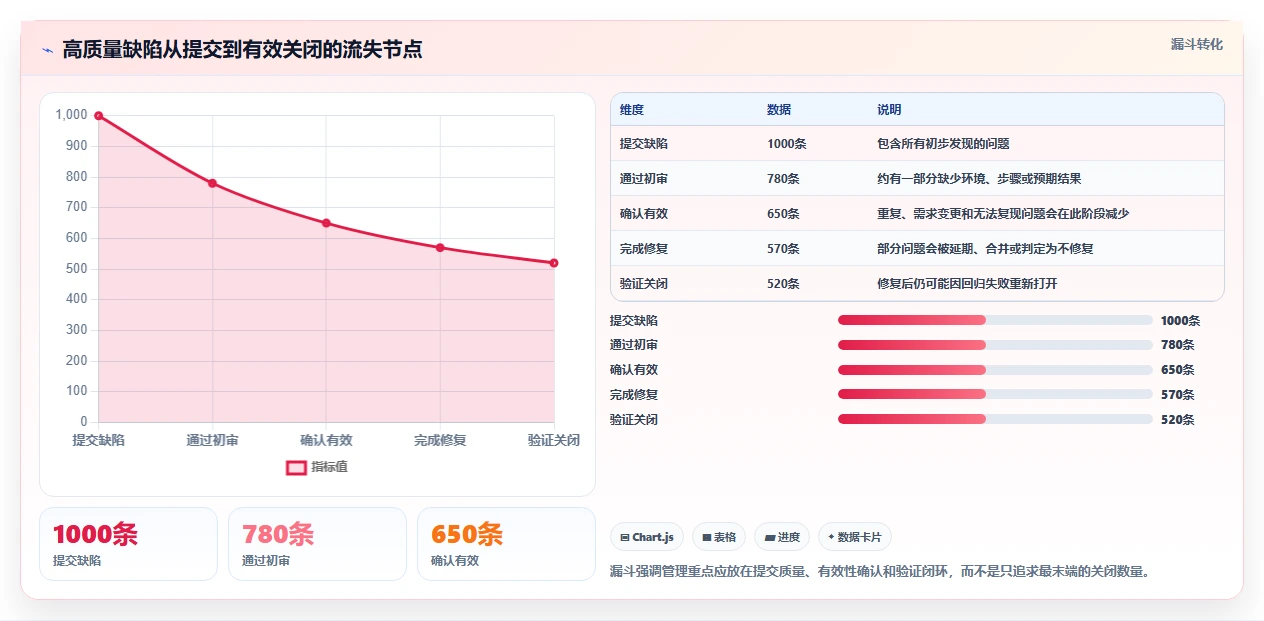Click the 完成修复 label on the chart x-axis
Viewport: 1264px width, 621px height.
click(440, 440)
